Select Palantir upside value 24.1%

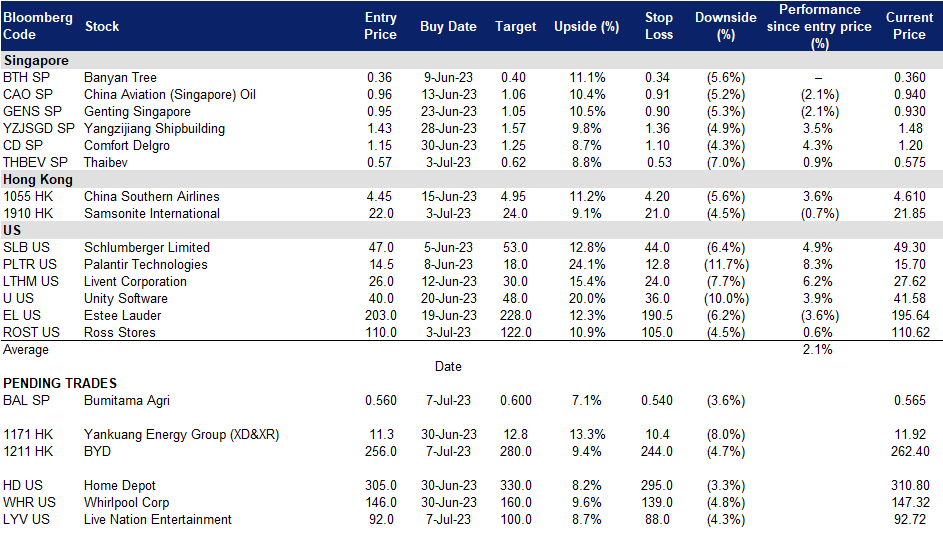587,265
